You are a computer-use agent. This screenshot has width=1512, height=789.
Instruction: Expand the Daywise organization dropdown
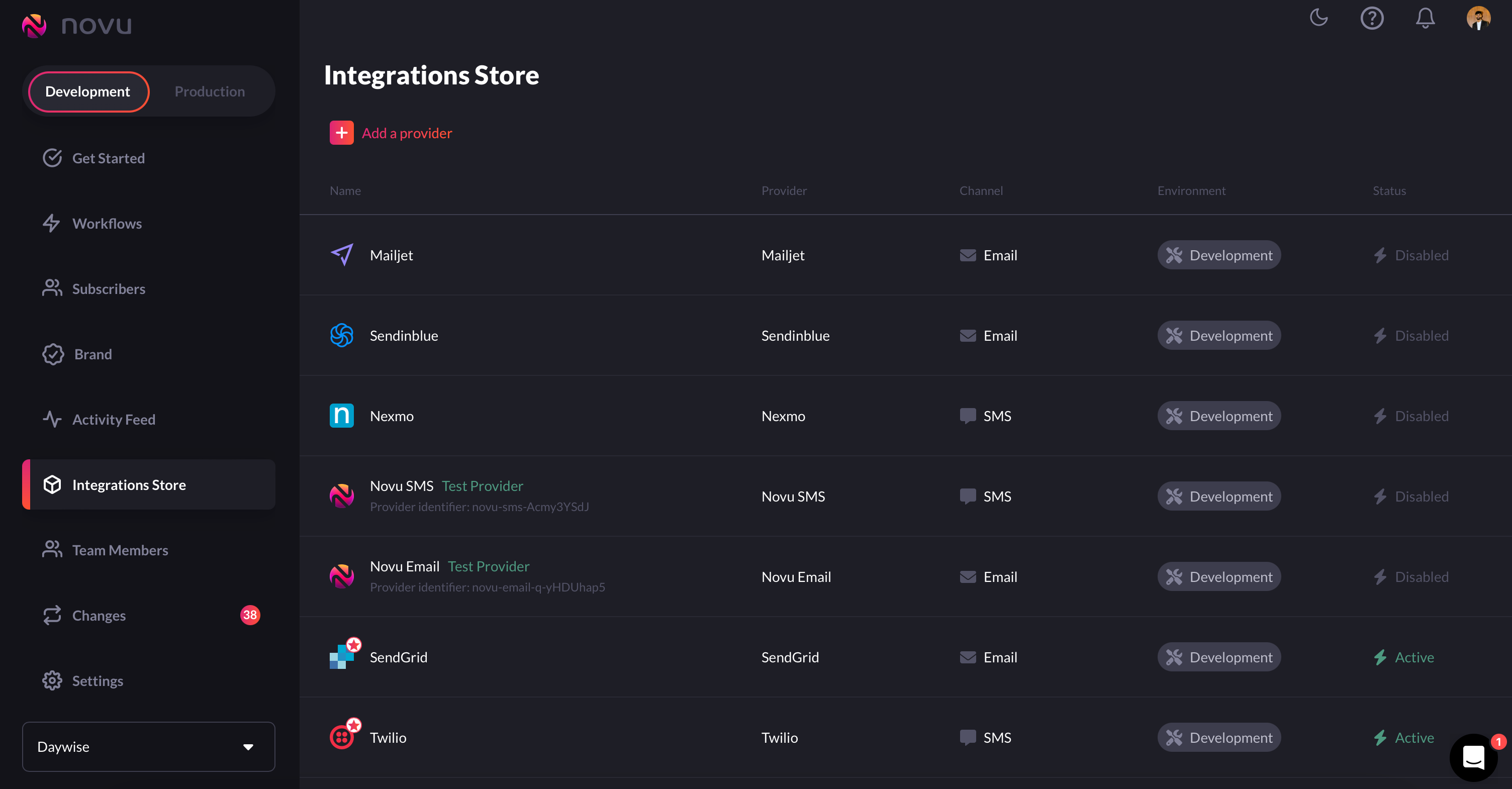pyautogui.click(x=148, y=746)
